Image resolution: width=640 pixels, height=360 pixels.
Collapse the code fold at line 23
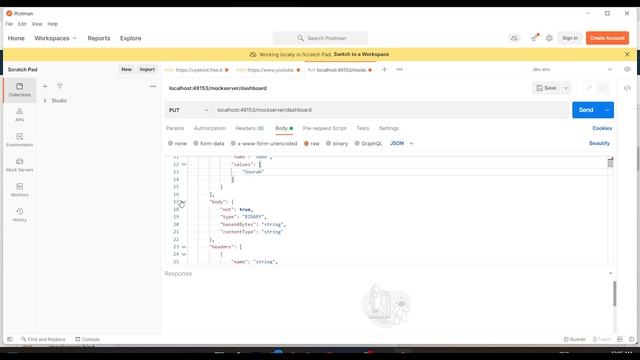pos(184,247)
